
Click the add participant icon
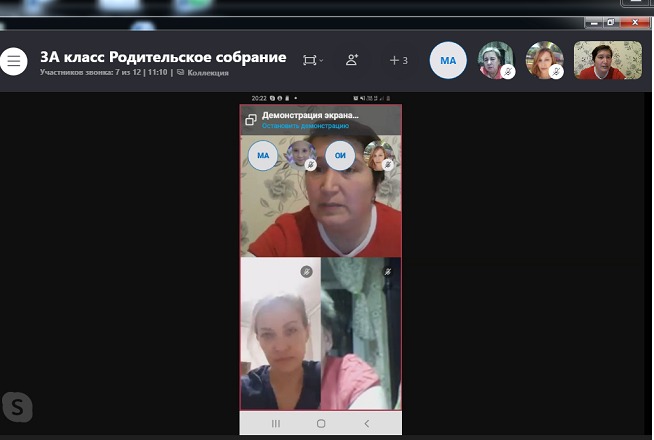coord(352,60)
